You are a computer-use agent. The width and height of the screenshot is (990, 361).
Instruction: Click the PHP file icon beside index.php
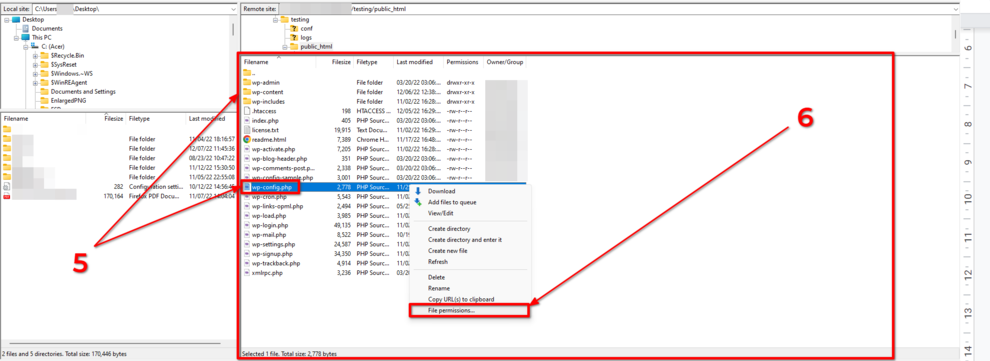pos(247,120)
